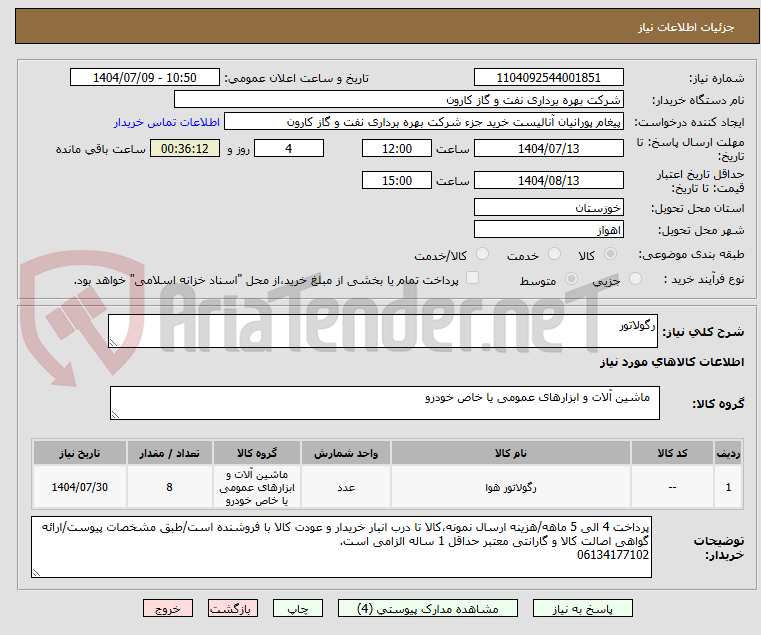The image size is (761, 635).
Task: Click the resize handle of the goods group box
Action: coord(115,415)
